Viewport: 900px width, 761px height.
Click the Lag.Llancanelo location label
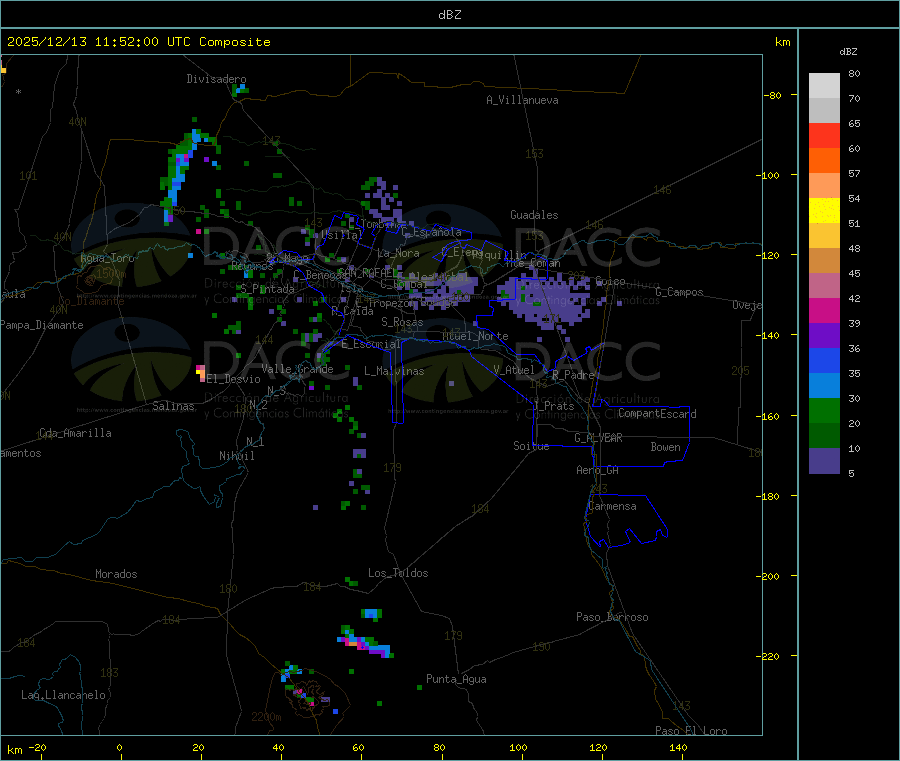click(63, 695)
